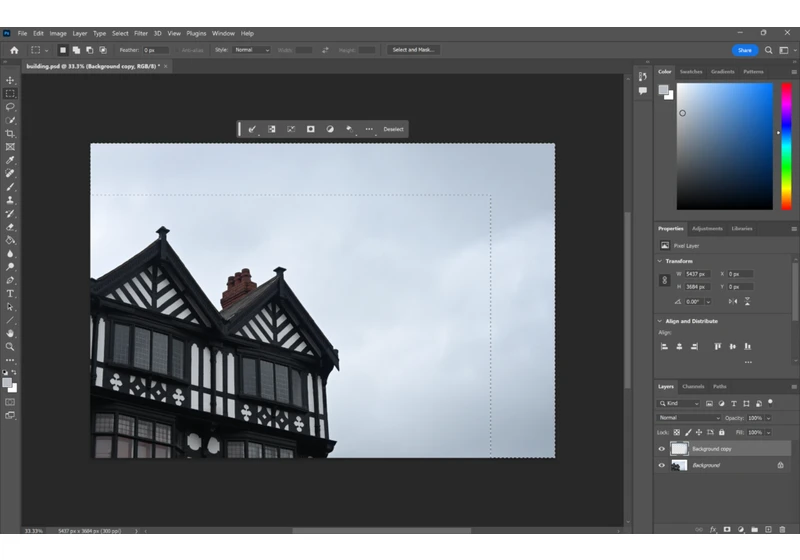The image size is (800, 560).
Task: Click foreground color swatch in Color panel
Action: pyautogui.click(x=663, y=90)
